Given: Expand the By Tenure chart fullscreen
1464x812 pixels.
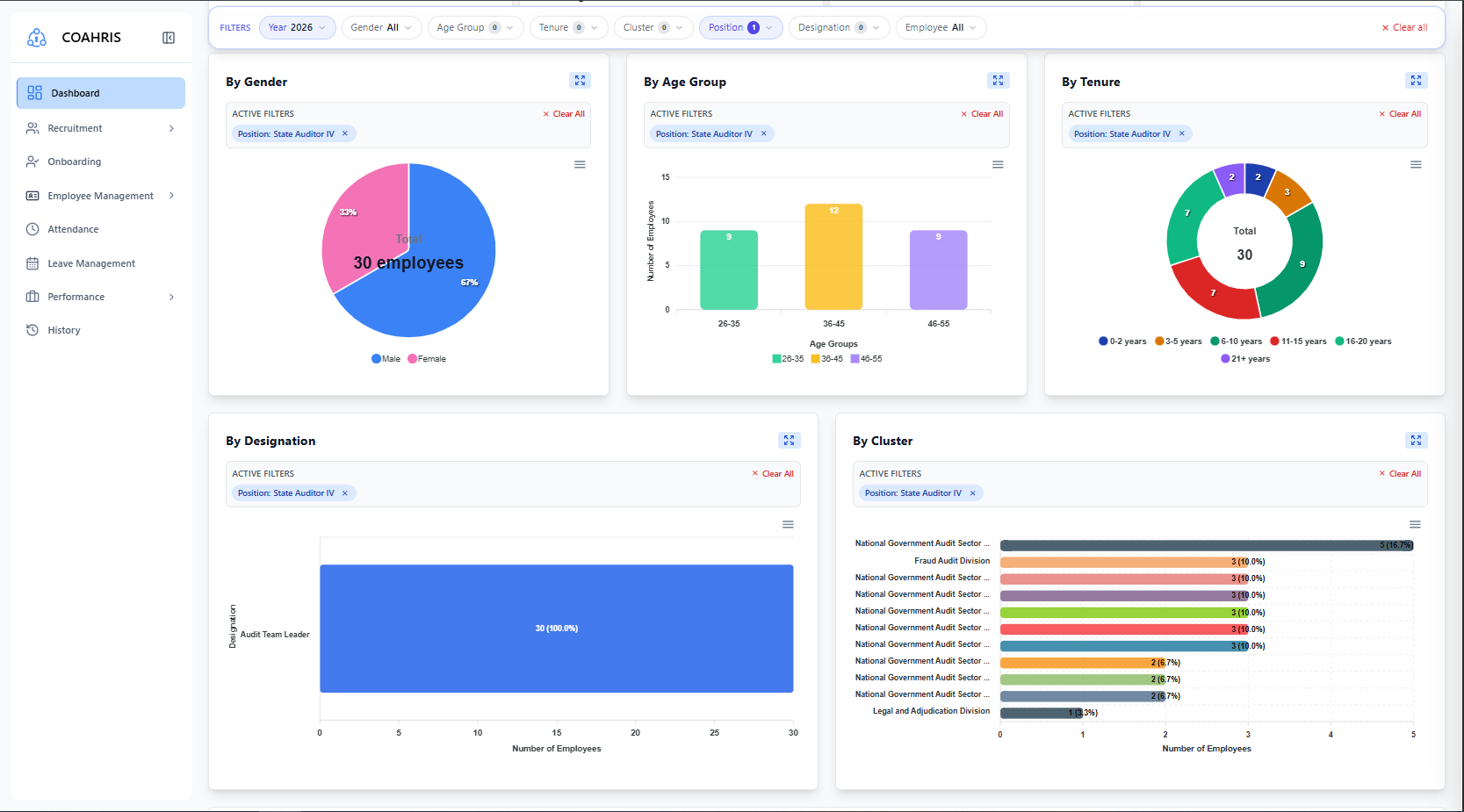Looking at the screenshot, I should (x=1416, y=81).
